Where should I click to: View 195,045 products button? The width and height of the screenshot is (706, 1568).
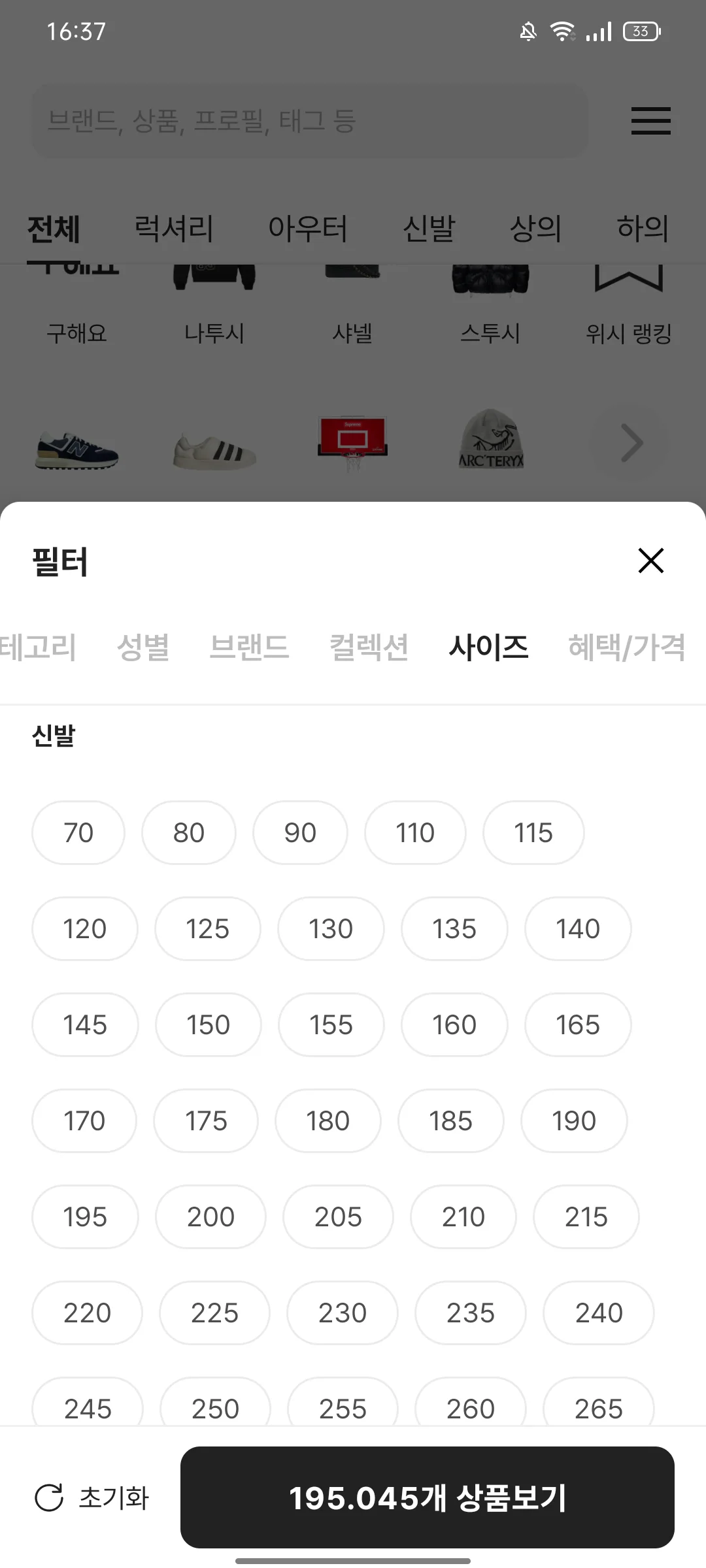(428, 1497)
